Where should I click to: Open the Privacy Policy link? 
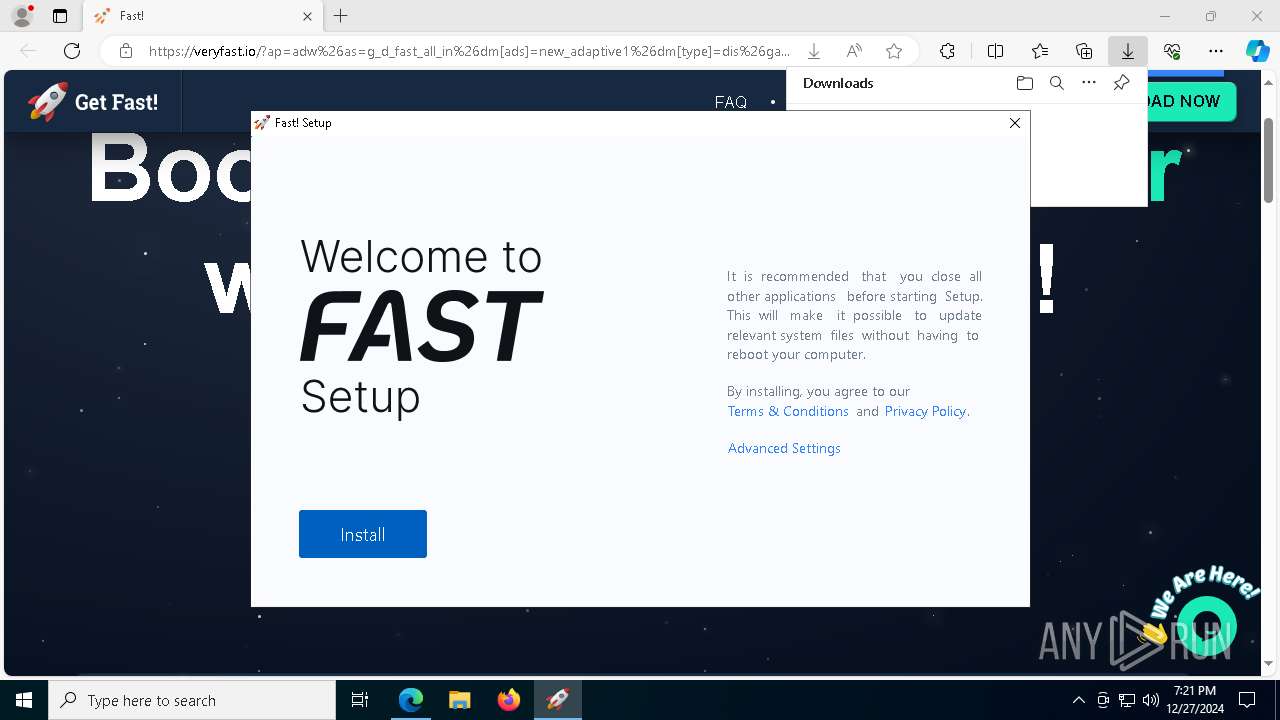point(925,411)
